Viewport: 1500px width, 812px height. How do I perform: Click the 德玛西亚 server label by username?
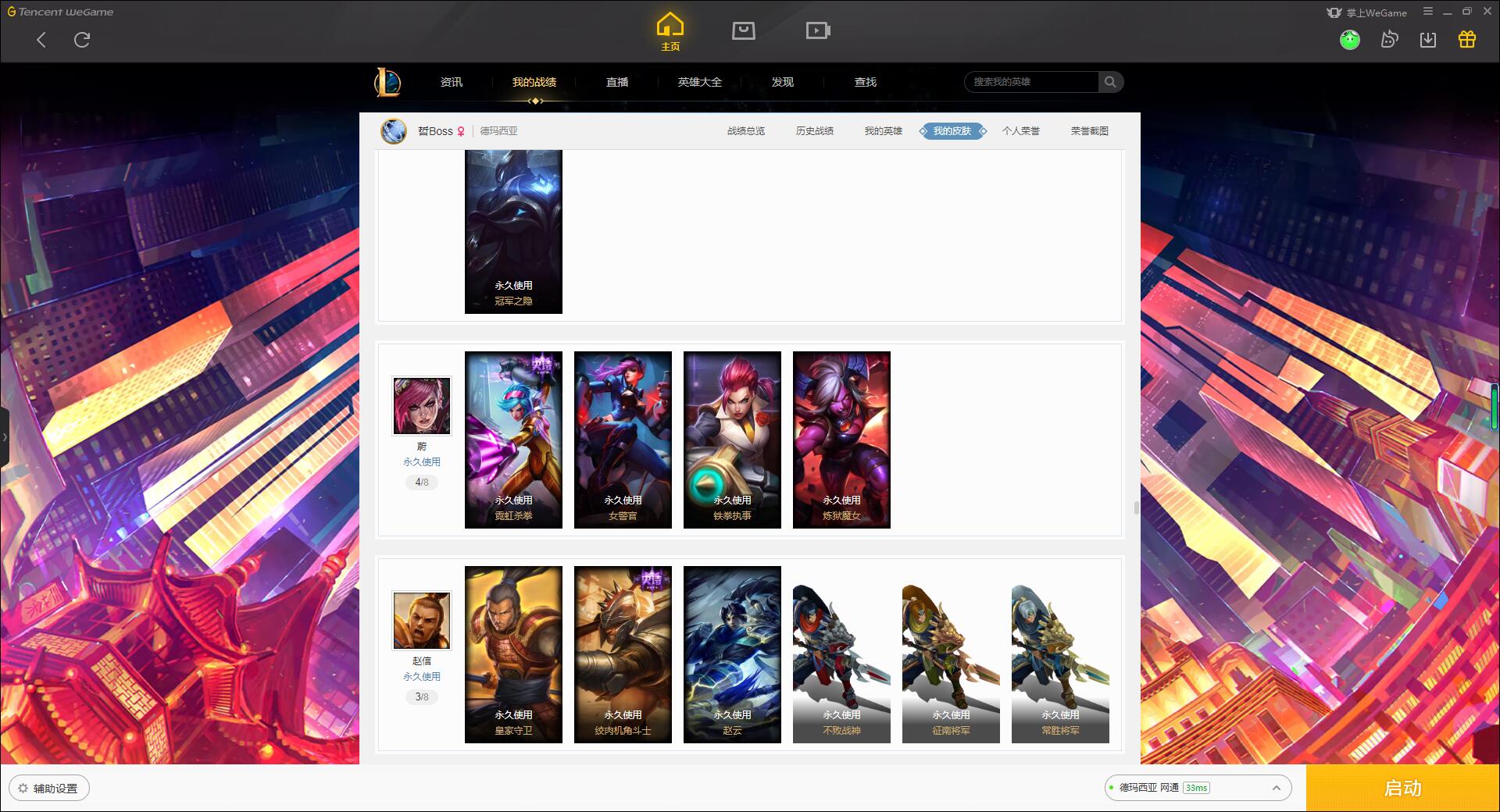click(498, 131)
